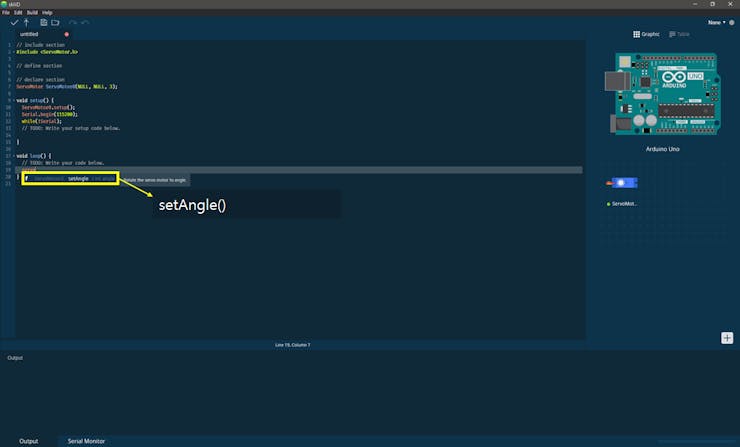
Task: Collapse the void setup function fold arrow
Action: click(14, 101)
